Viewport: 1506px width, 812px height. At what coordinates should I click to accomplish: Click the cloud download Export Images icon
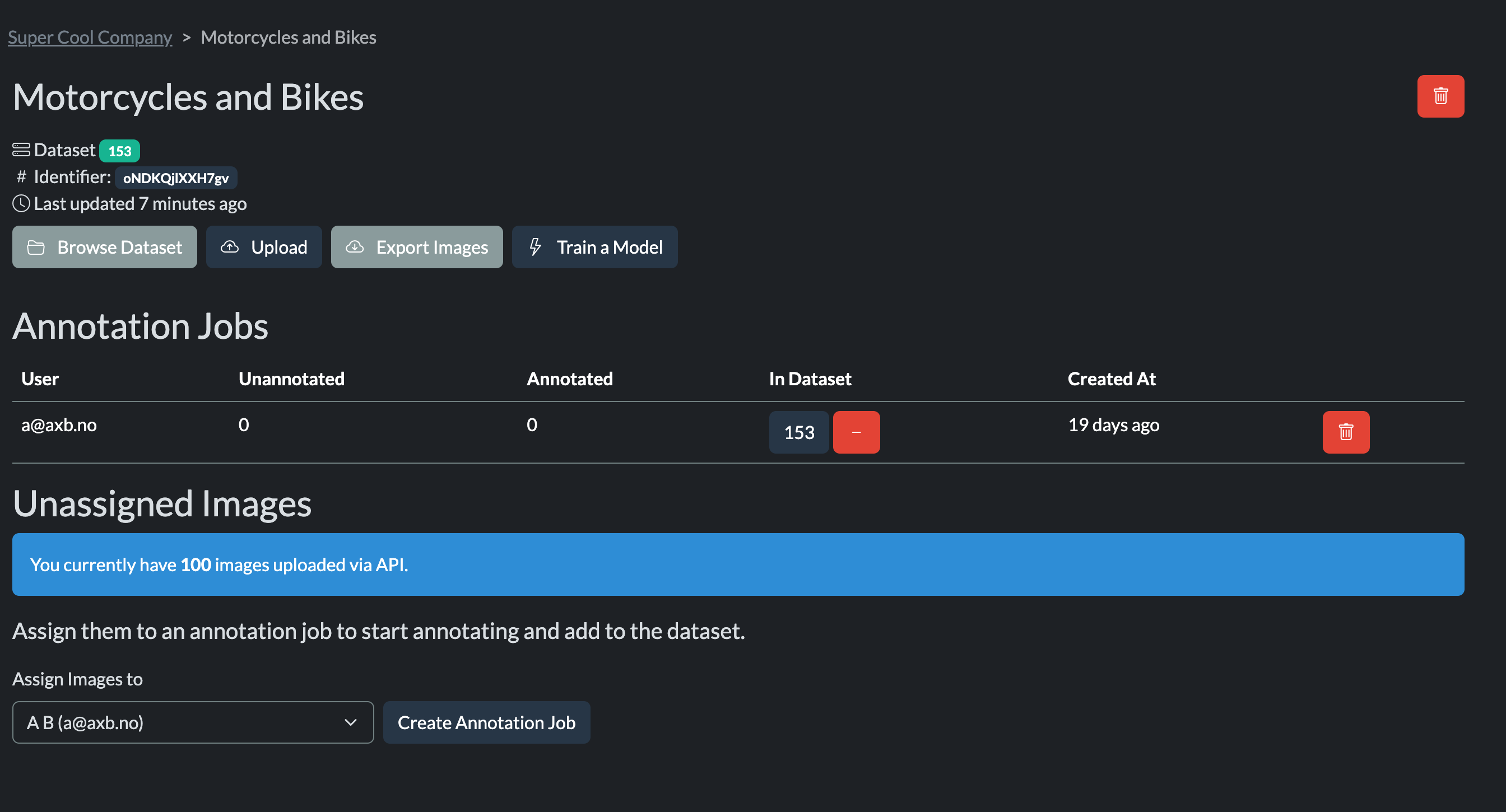(354, 247)
